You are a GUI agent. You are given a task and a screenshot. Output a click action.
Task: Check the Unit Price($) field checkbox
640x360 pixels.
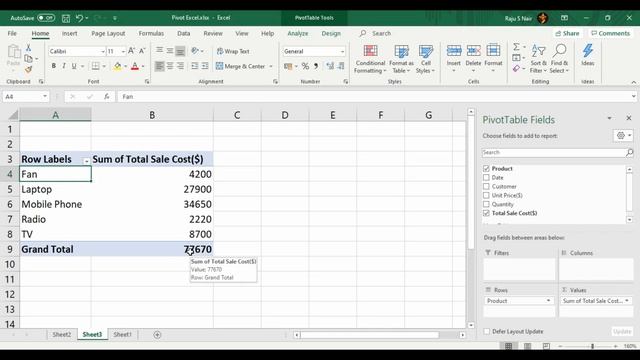pos(486,196)
